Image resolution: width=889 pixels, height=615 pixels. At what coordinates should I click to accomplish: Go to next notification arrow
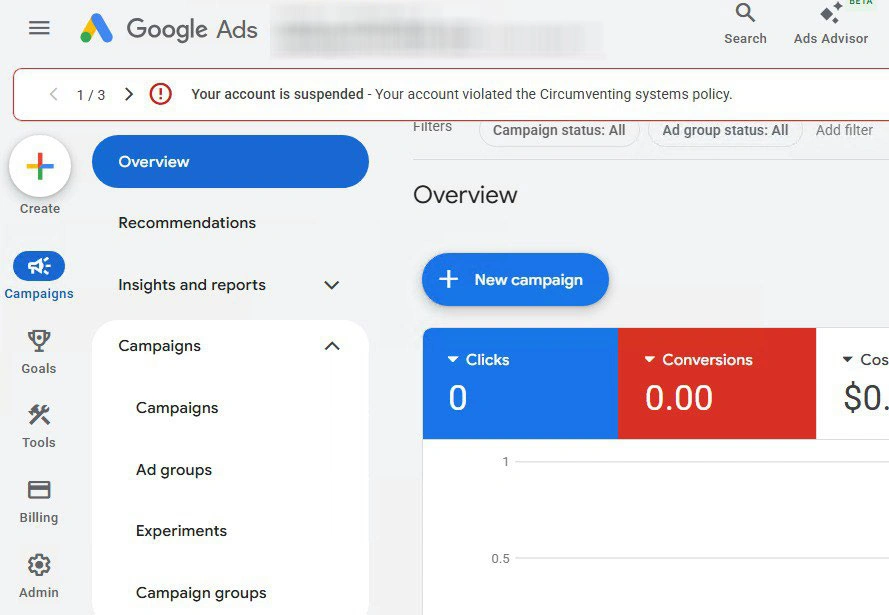coord(129,94)
